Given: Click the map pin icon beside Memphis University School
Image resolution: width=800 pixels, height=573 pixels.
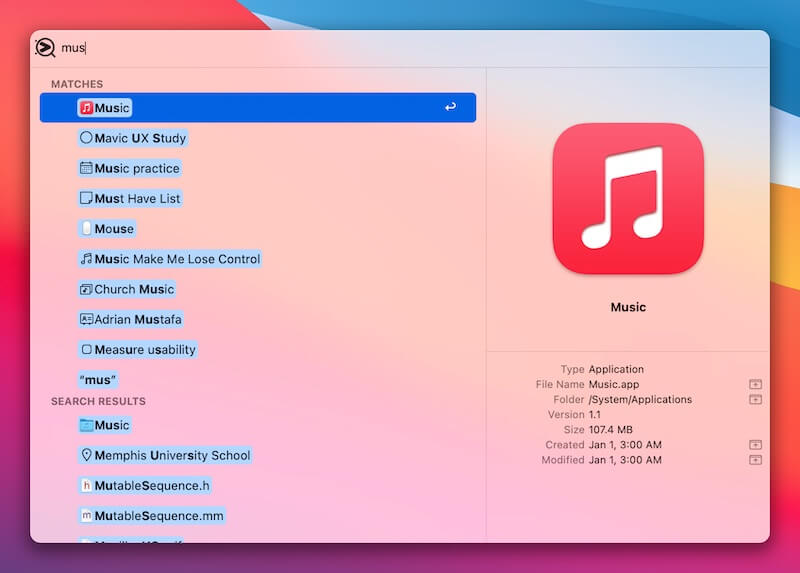Looking at the screenshot, I should click(86, 455).
